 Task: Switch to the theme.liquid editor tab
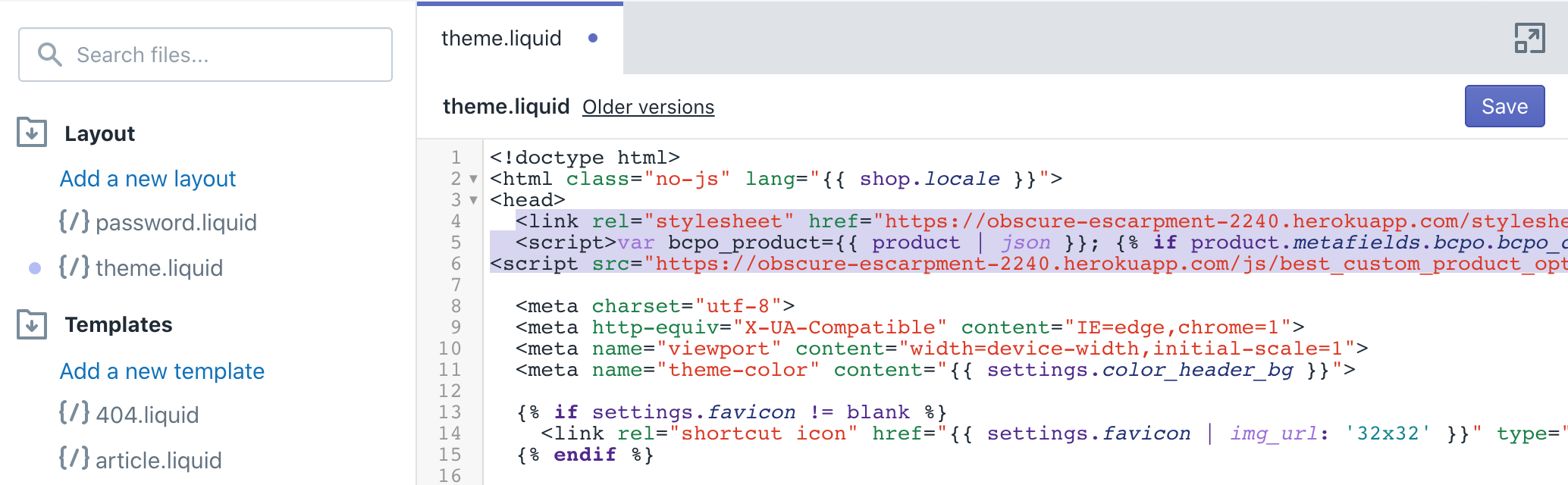pos(501,39)
